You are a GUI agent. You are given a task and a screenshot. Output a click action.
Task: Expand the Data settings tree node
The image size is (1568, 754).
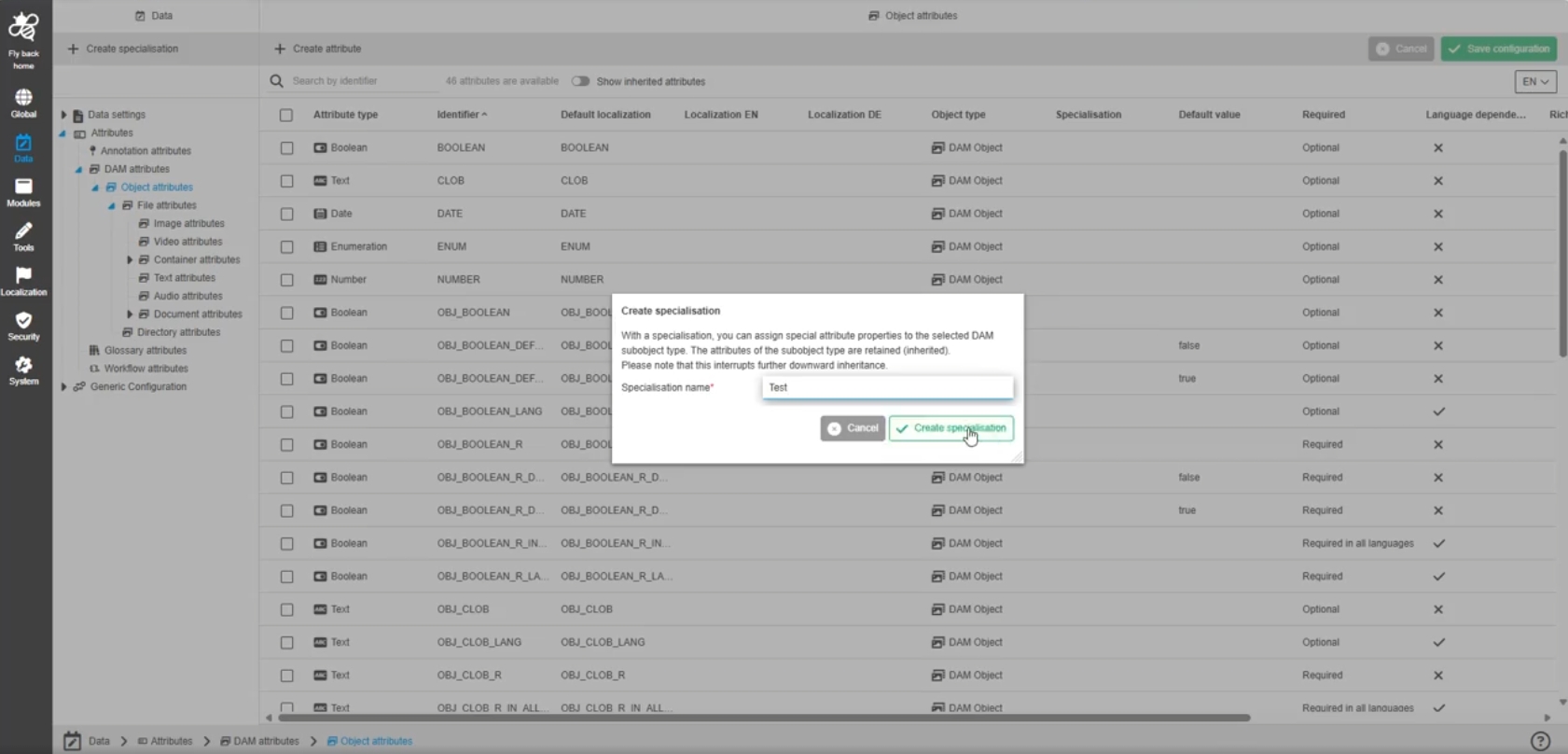pyautogui.click(x=64, y=115)
